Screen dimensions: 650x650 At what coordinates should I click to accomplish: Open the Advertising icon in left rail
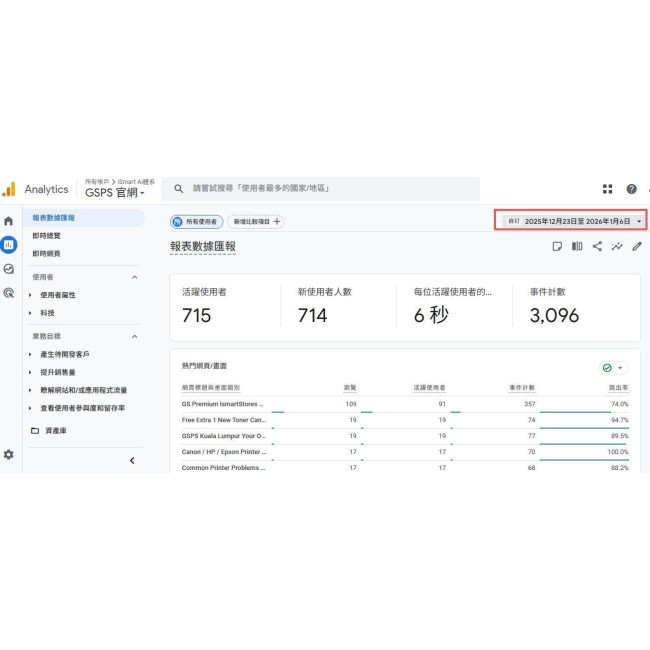pyautogui.click(x=9, y=293)
